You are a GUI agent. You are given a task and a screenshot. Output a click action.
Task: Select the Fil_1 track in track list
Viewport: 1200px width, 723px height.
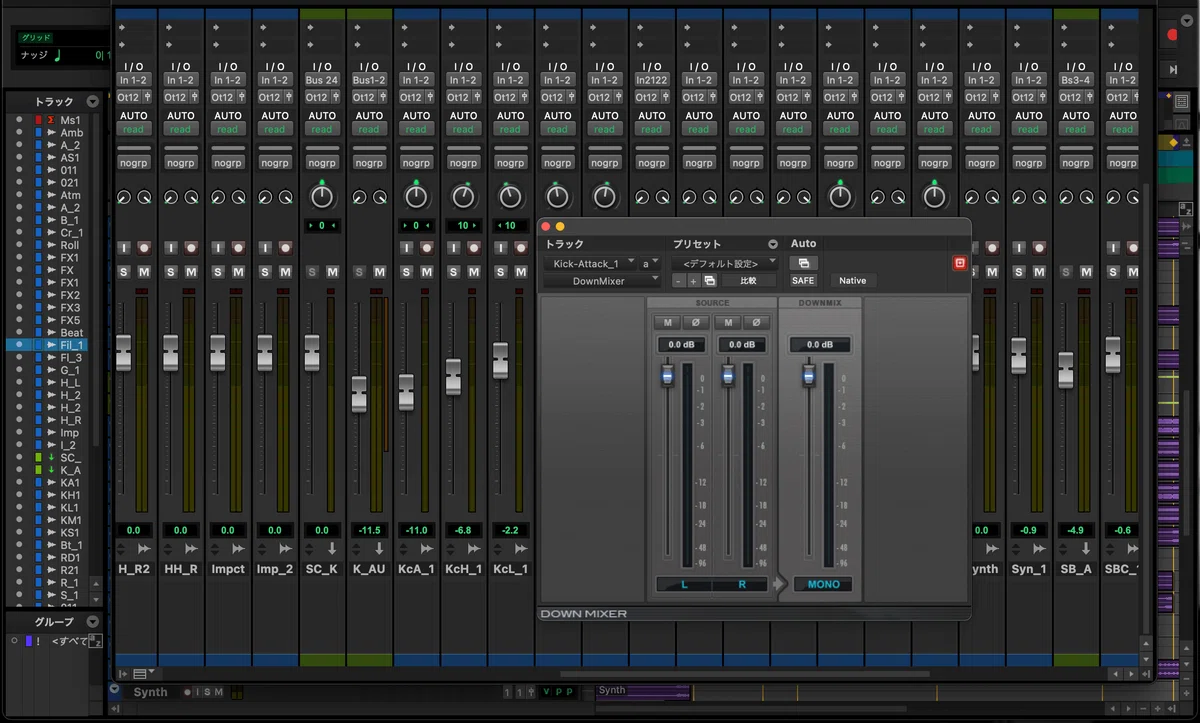tap(71, 345)
